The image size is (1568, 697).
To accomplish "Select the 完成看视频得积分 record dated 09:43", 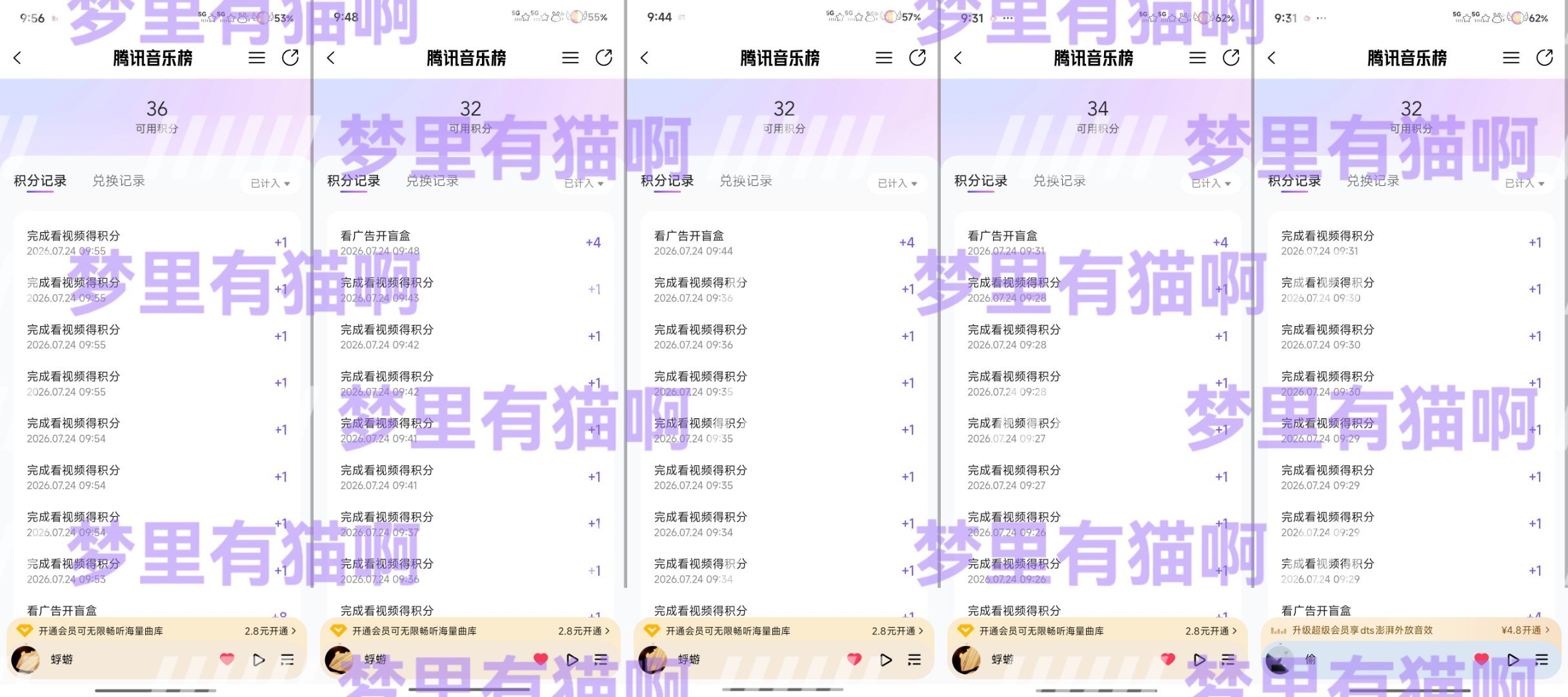I will (x=470, y=290).
